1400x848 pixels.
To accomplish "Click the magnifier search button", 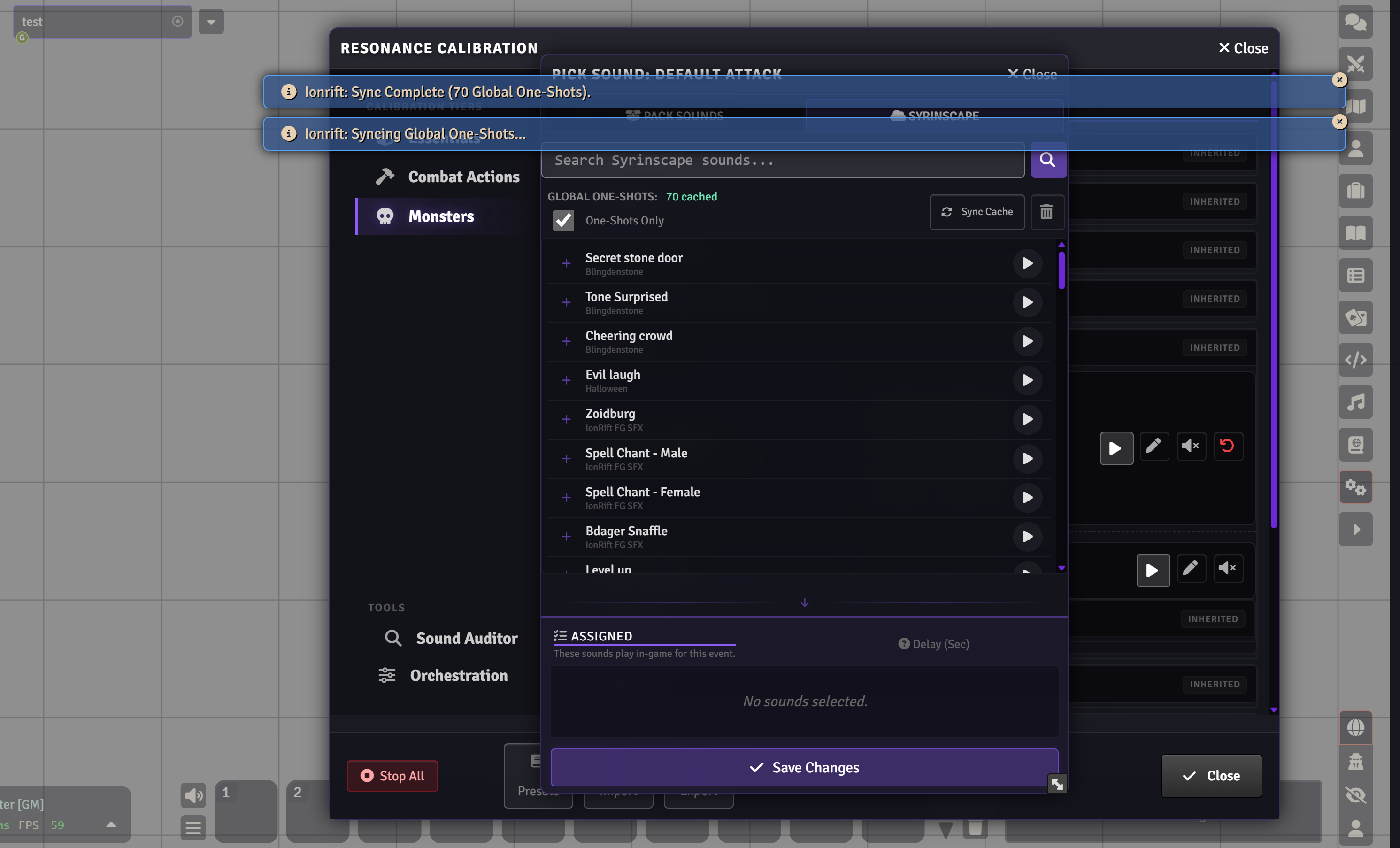I will [x=1048, y=160].
